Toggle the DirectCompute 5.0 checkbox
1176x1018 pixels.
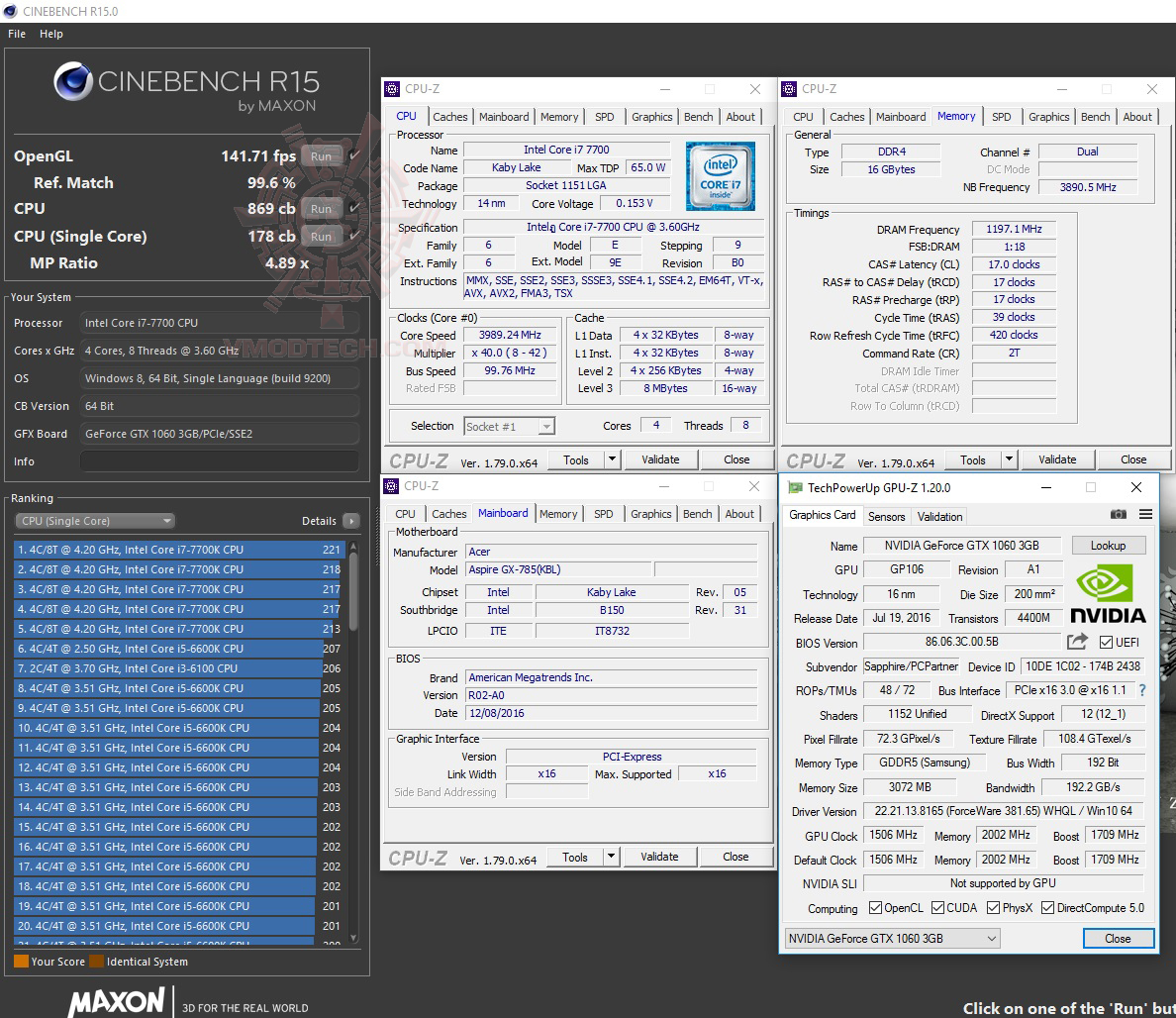click(x=1047, y=908)
